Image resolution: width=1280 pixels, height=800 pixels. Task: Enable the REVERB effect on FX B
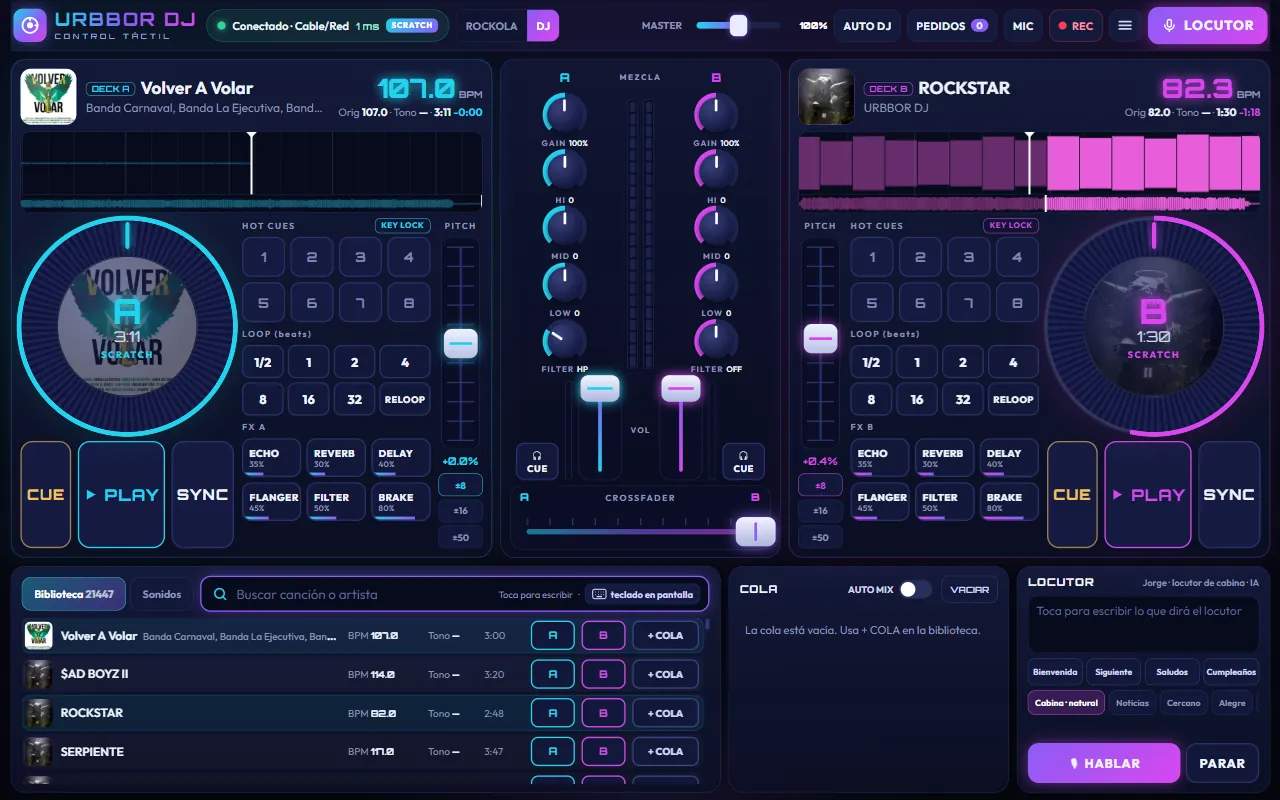point(945,458)
